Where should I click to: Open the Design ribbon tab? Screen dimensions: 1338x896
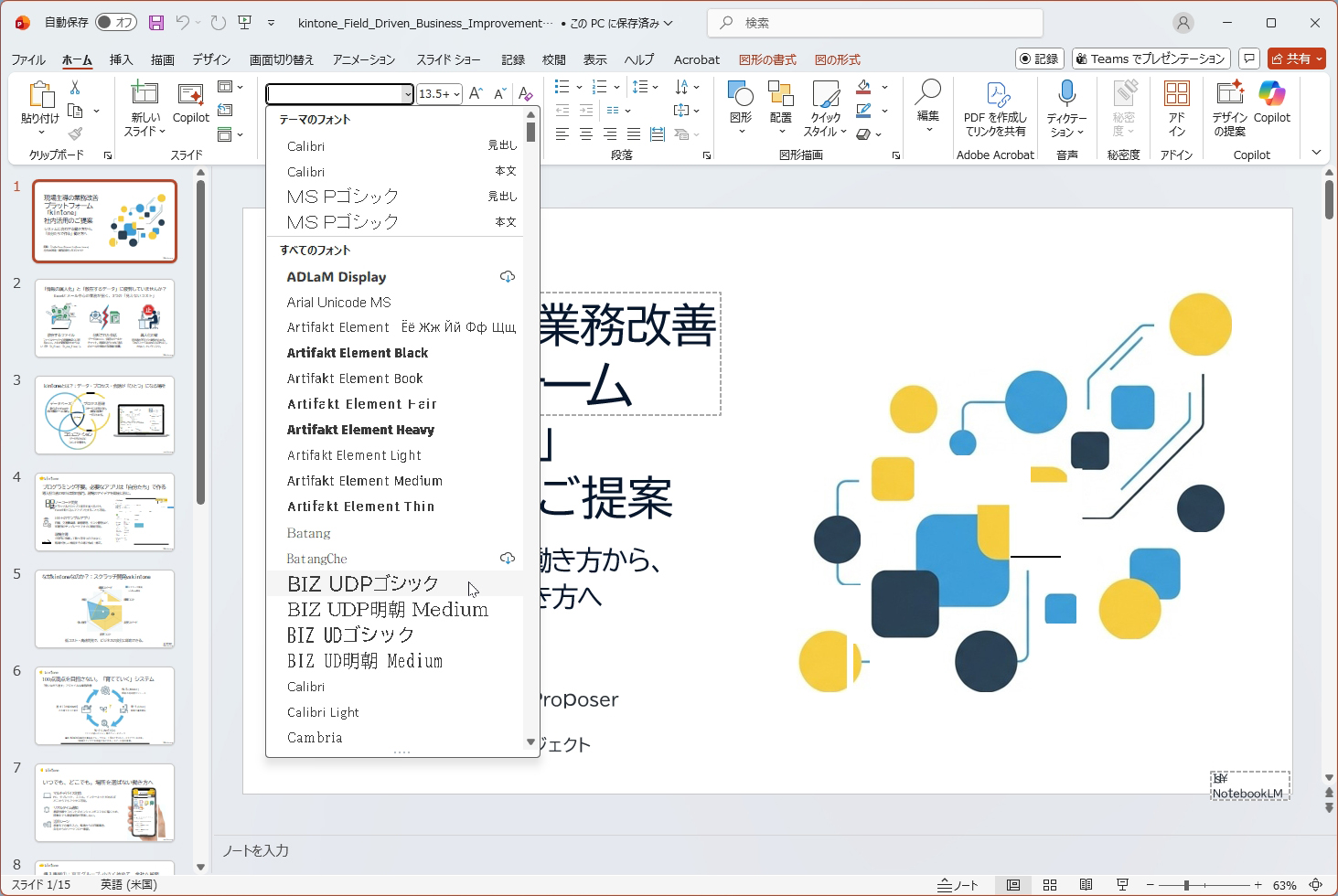pyautogui.click(x=211, y=59)
